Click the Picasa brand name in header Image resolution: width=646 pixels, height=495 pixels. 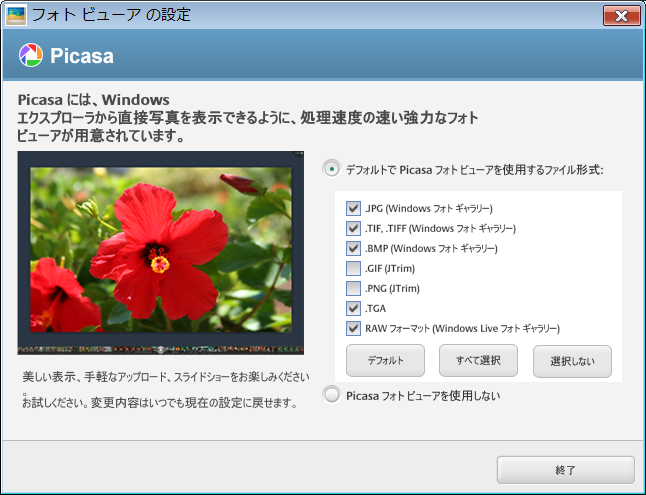pos(82,56)
